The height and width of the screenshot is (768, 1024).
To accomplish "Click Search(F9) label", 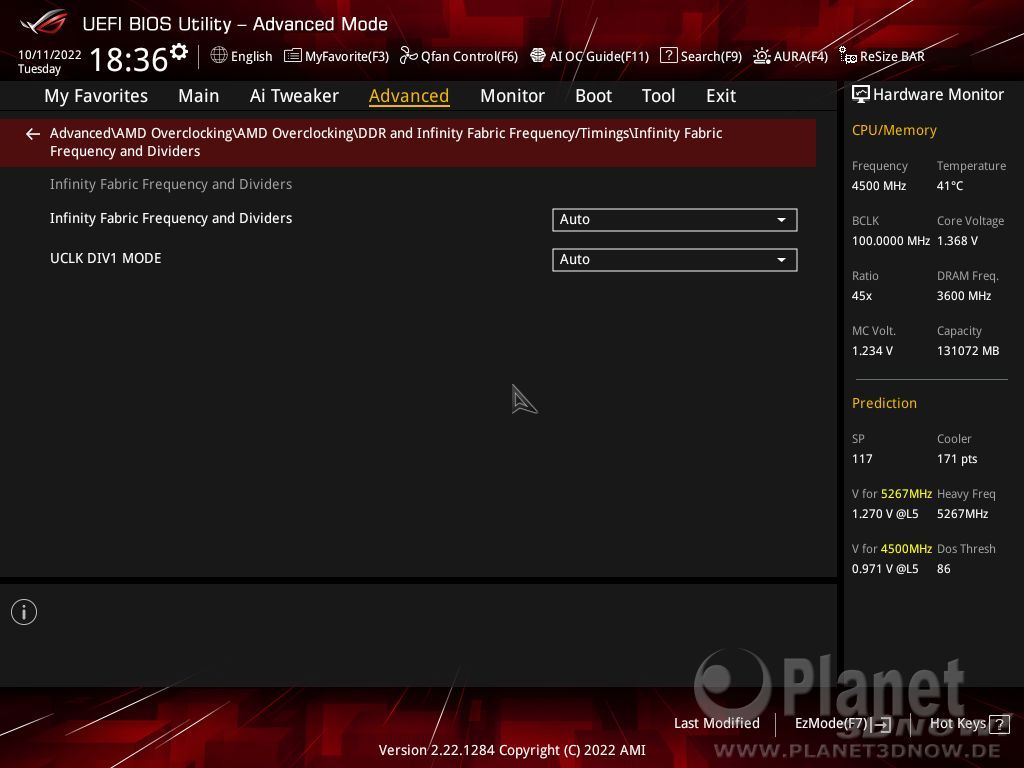I will tap(711, 57).
